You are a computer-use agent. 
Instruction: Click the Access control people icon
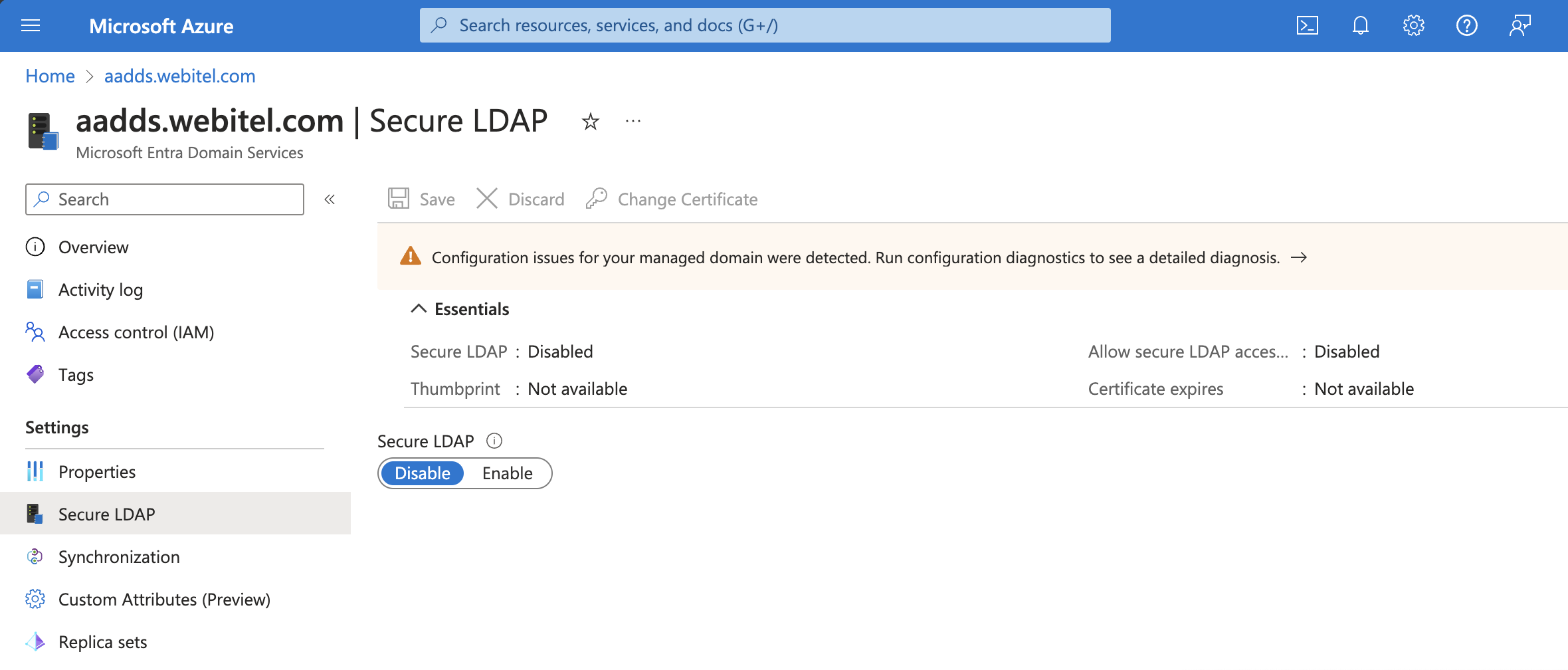coord(35,332)
